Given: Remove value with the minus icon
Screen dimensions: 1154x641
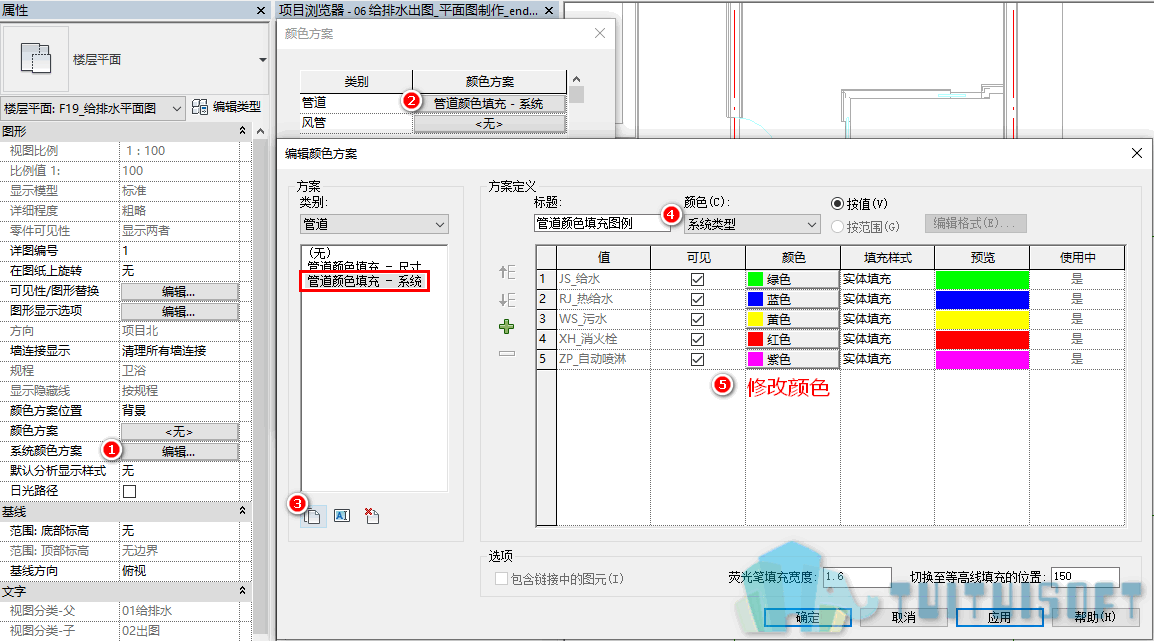Looking at the screenshot, I should tap(506, 353).
